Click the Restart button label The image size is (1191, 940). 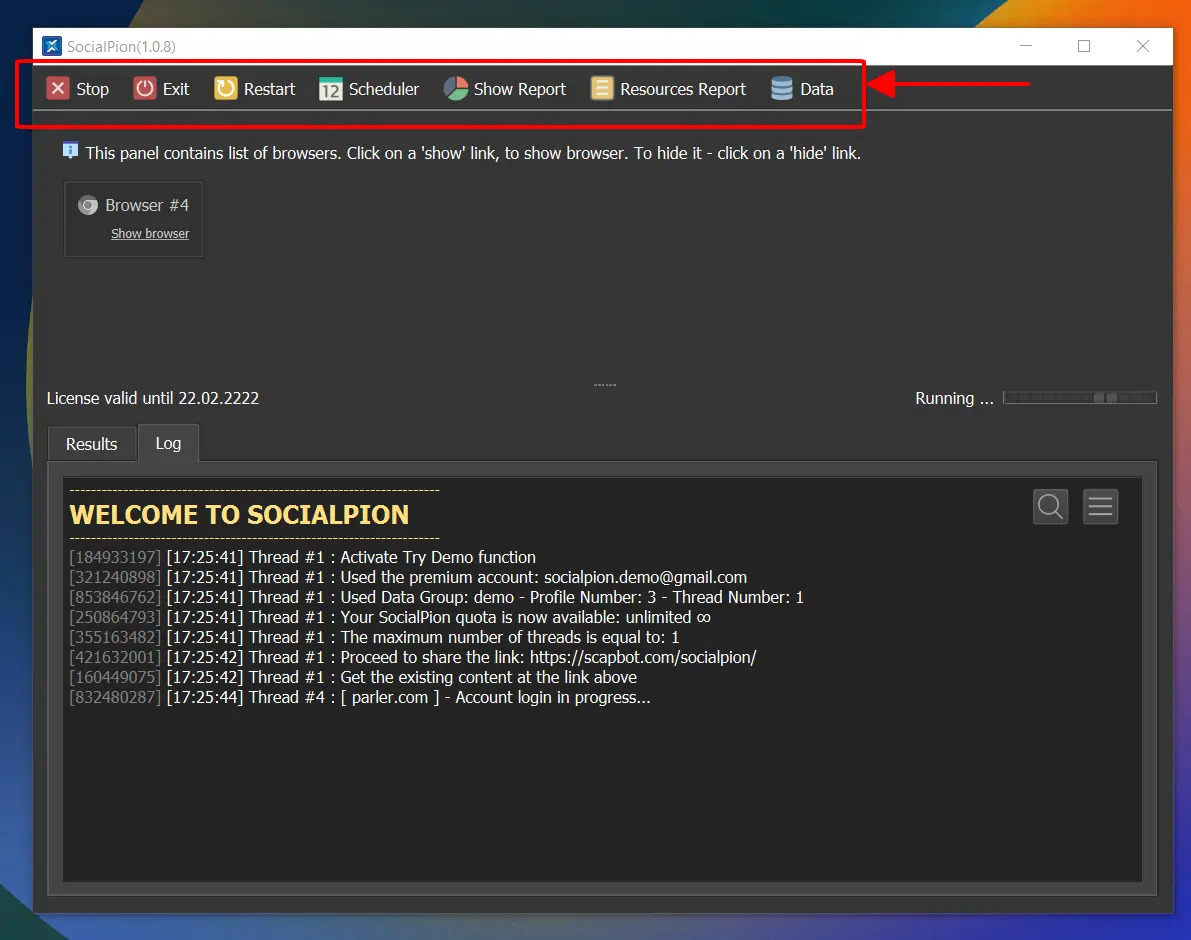coord(270,90)
